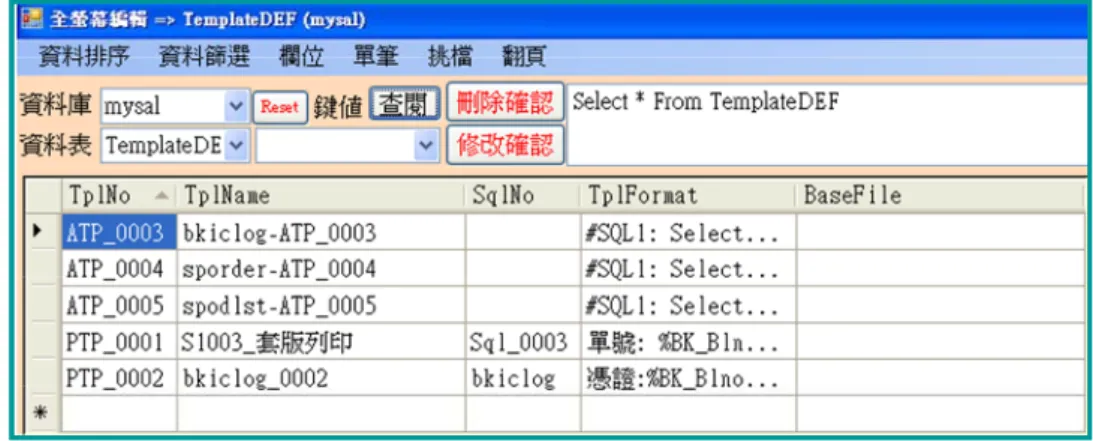Click the spodlst-ATP_0005 name cell
Image resolution: width=1093 pixels, height=441 pixels.
(321, 304)
